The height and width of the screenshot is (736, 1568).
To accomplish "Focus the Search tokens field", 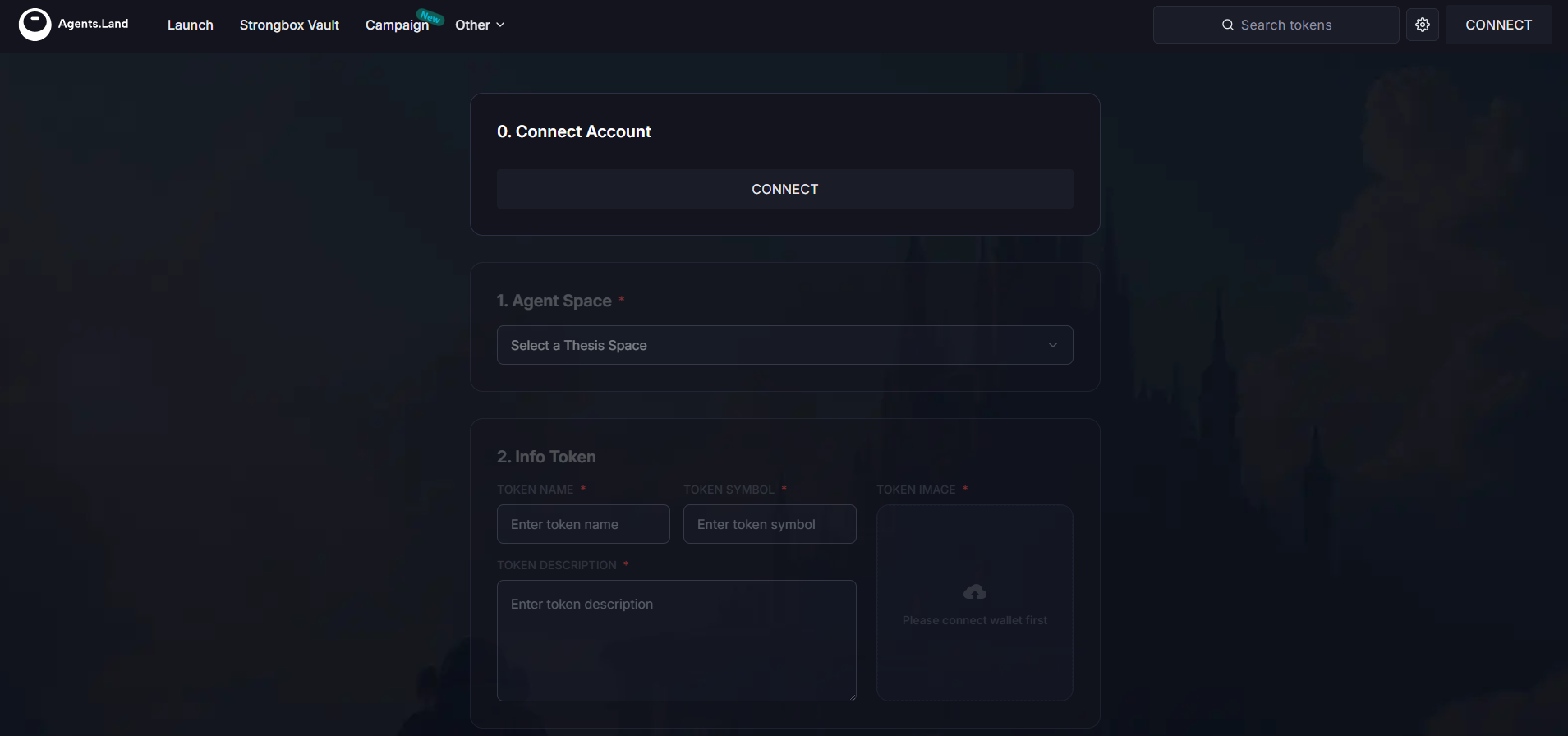I will (1285, 25).
